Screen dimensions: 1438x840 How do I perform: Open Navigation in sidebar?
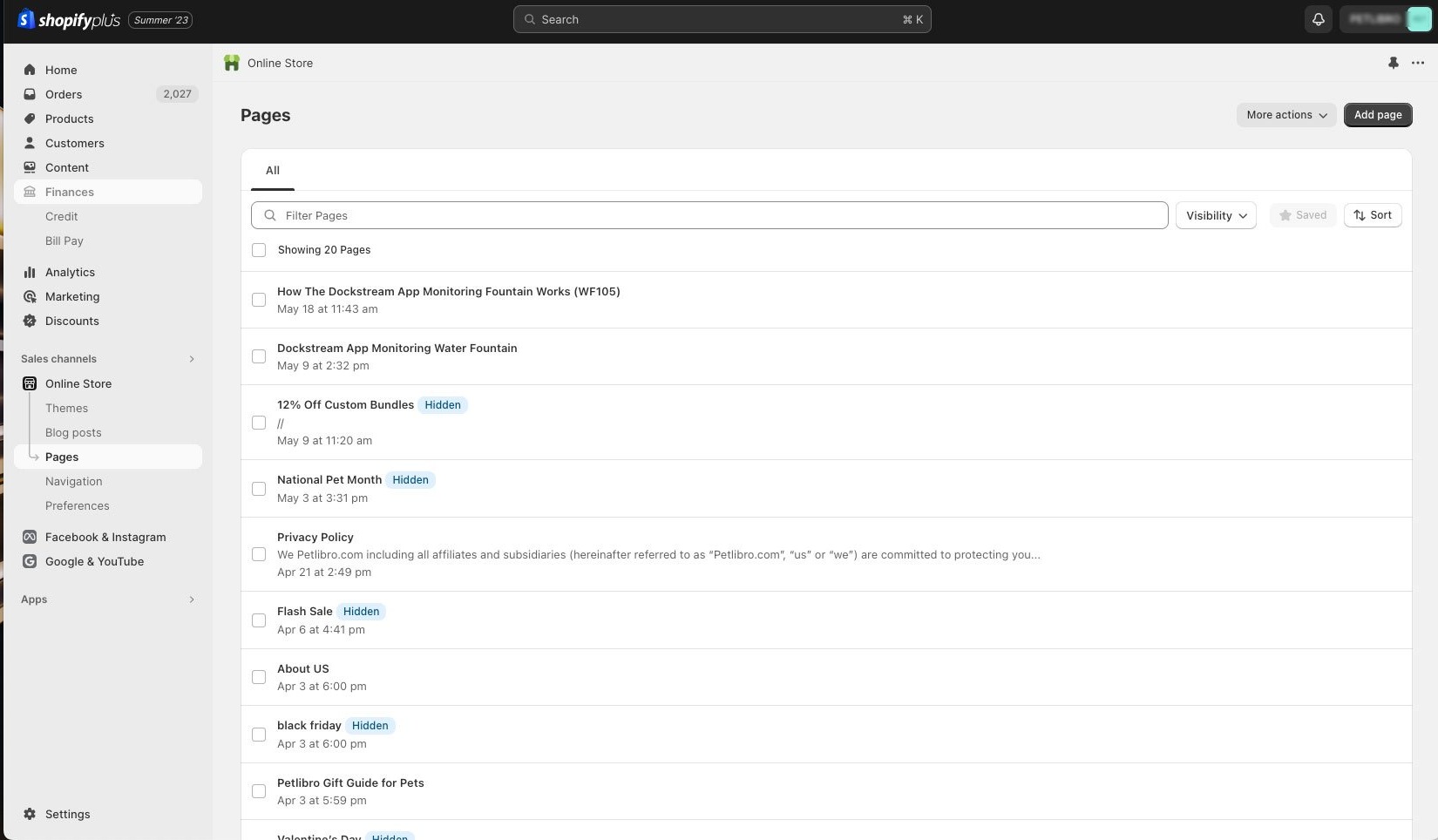pos(74,481)
